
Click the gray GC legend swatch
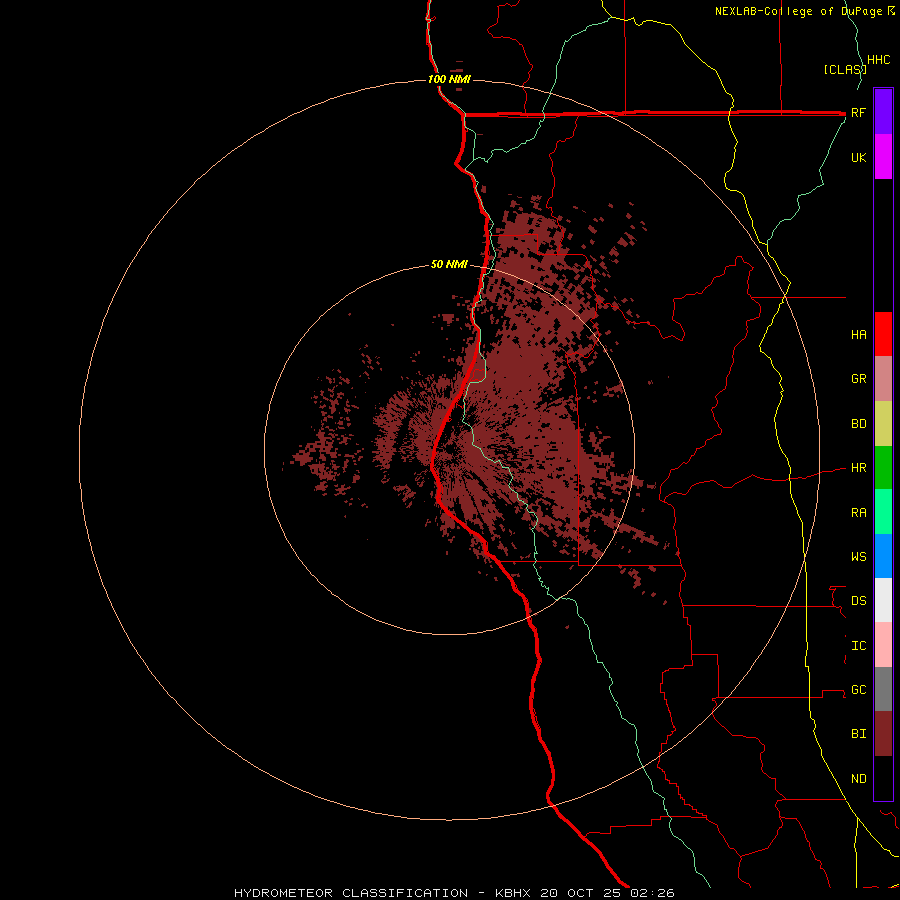pyautogui.click(x=883, y=689)
